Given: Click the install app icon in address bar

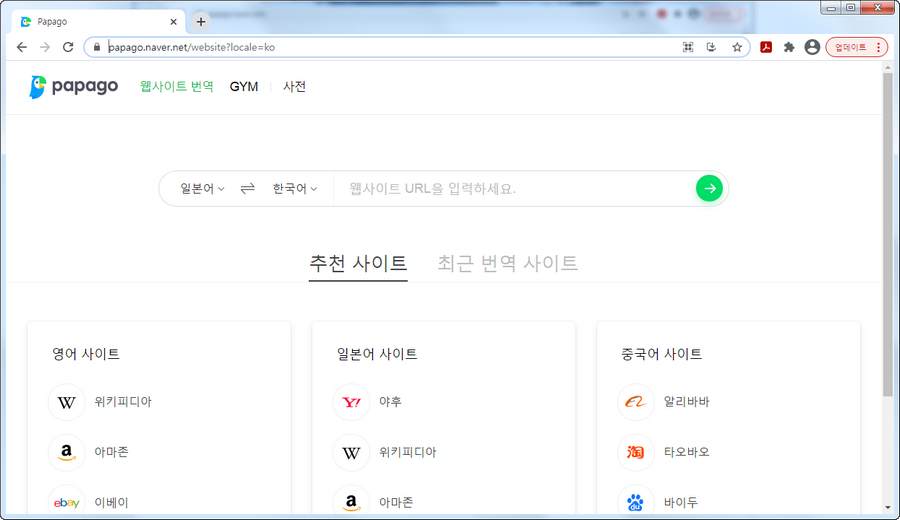Looking at the screenshot, I should click(x=712, y=47).
